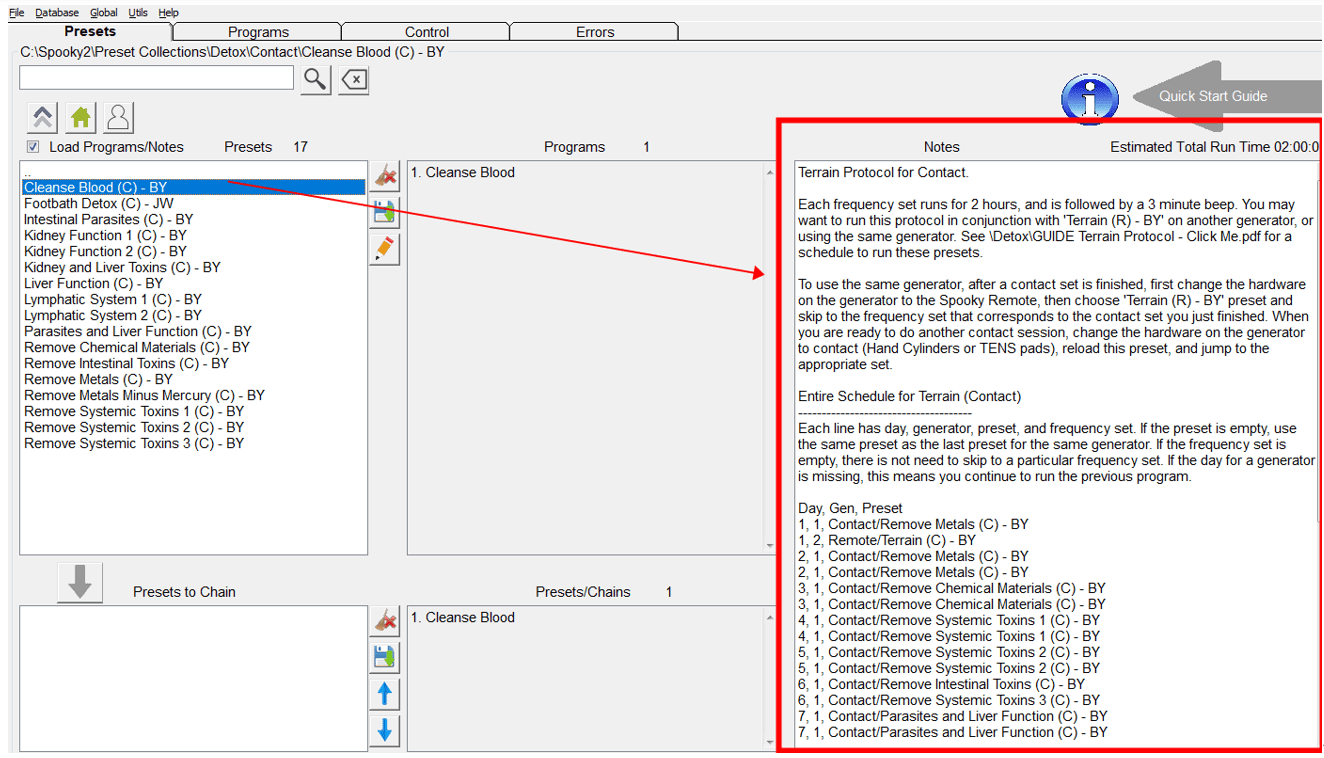Screen dimensions: 1324x758
Task: Click the pencil edit icon beside preset list
Action: [384, 249]
